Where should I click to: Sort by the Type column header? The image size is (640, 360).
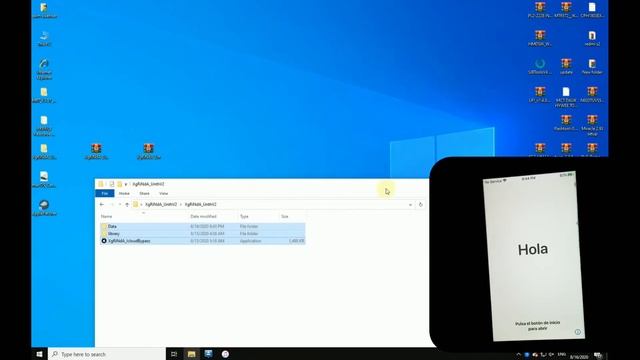pyautogui.click(x=244, y=216)
